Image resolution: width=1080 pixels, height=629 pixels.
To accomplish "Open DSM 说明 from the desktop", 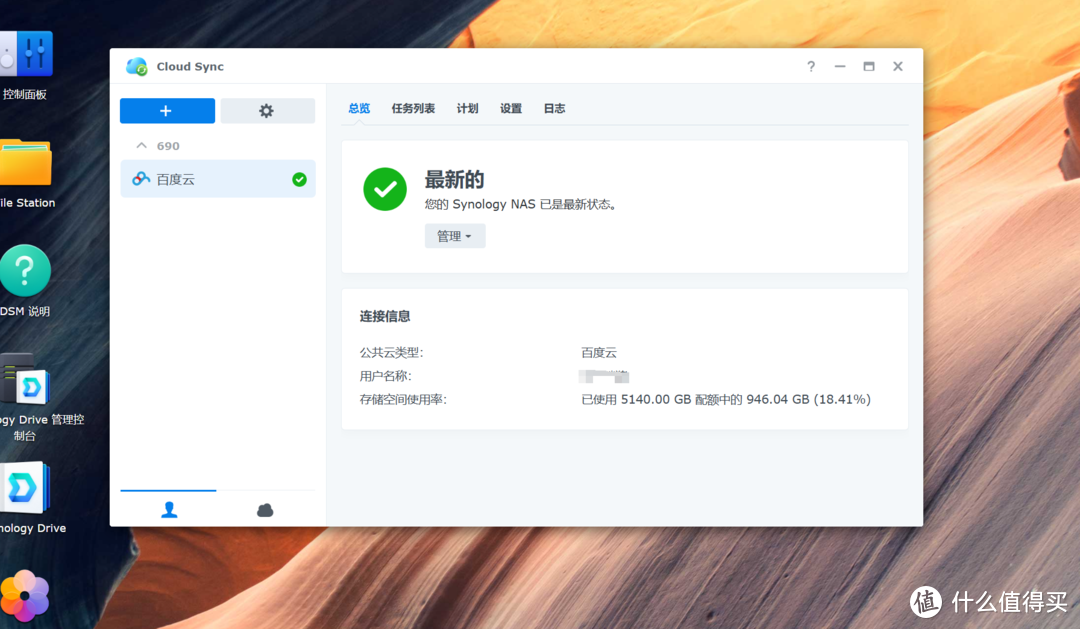I will (25, 270).
